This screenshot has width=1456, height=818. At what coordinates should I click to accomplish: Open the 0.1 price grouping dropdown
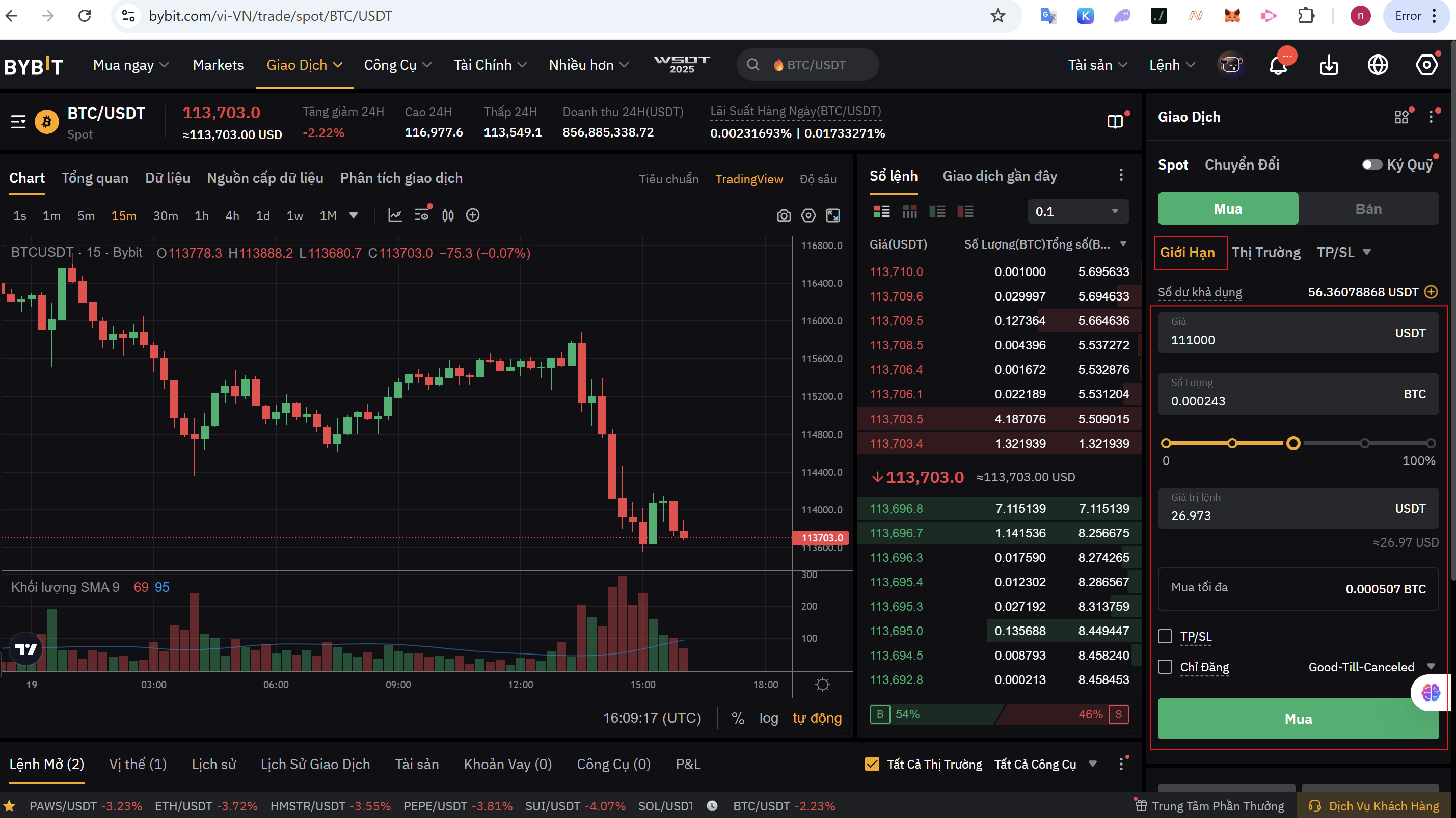point(1077,211)
